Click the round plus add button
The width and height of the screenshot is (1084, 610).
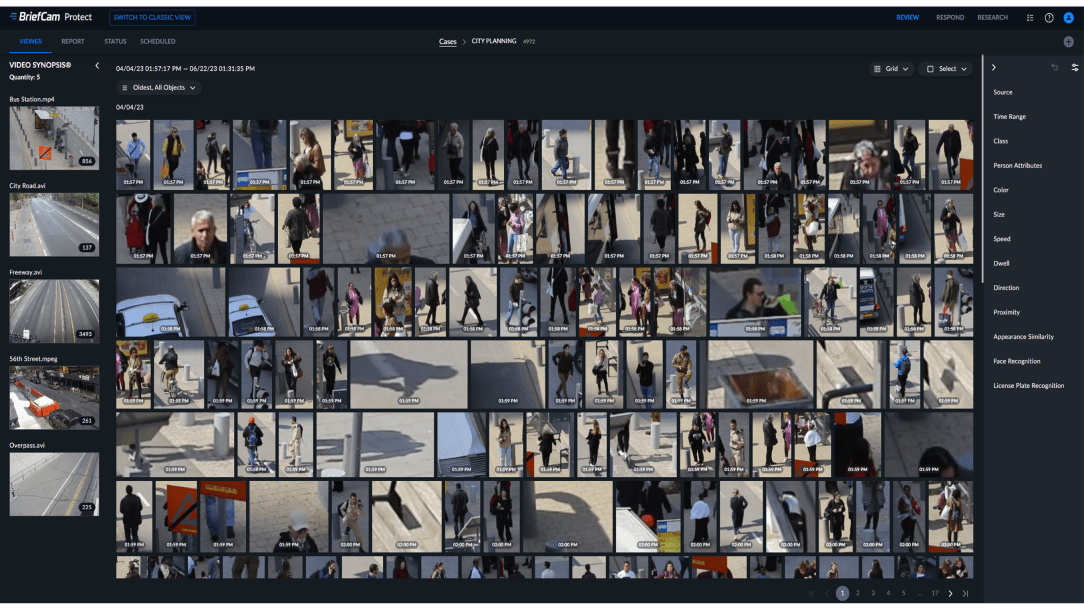1068,42
